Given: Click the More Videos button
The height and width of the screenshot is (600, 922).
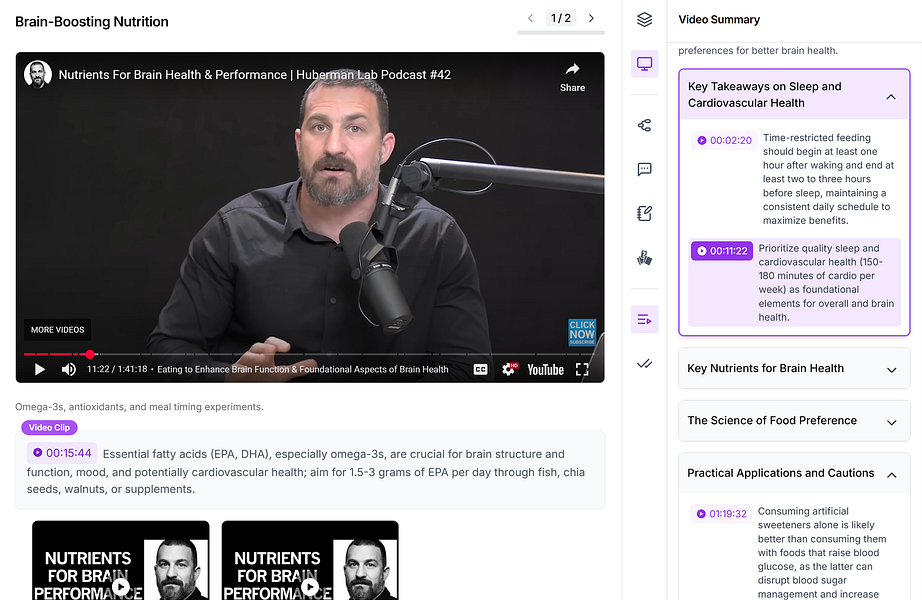Looking at the screenshot, I should (x=58, y=330).
